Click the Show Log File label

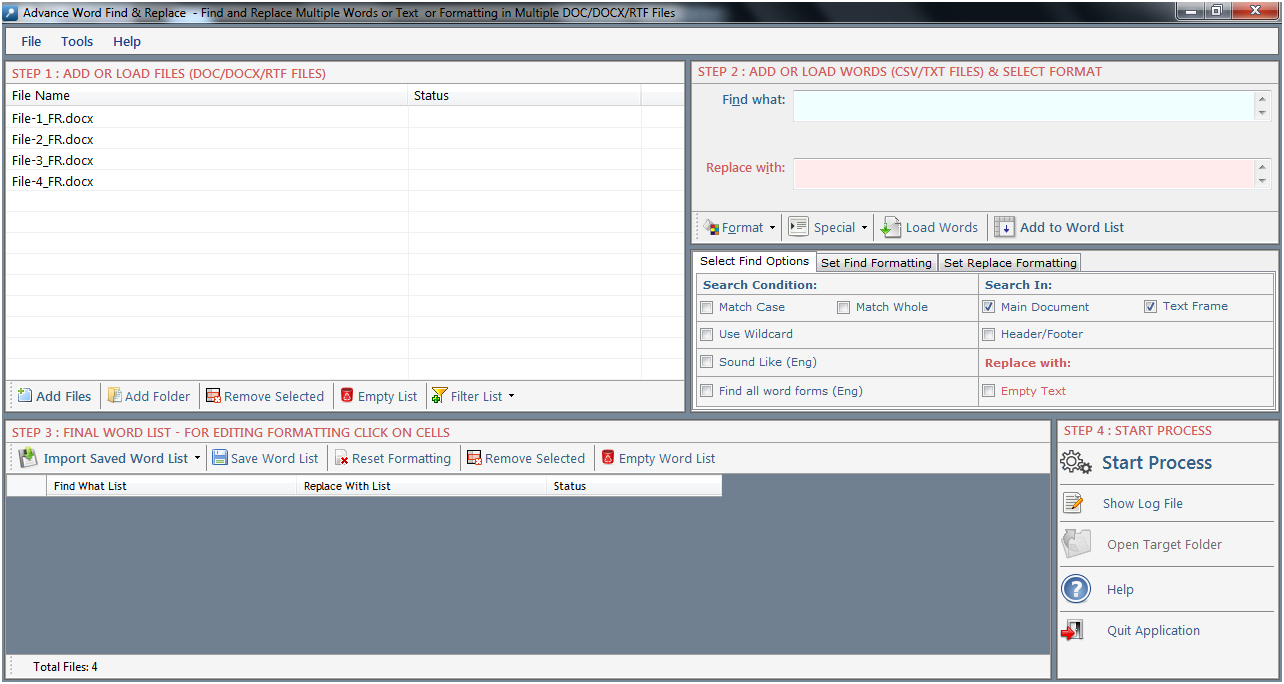[1143, 504]
